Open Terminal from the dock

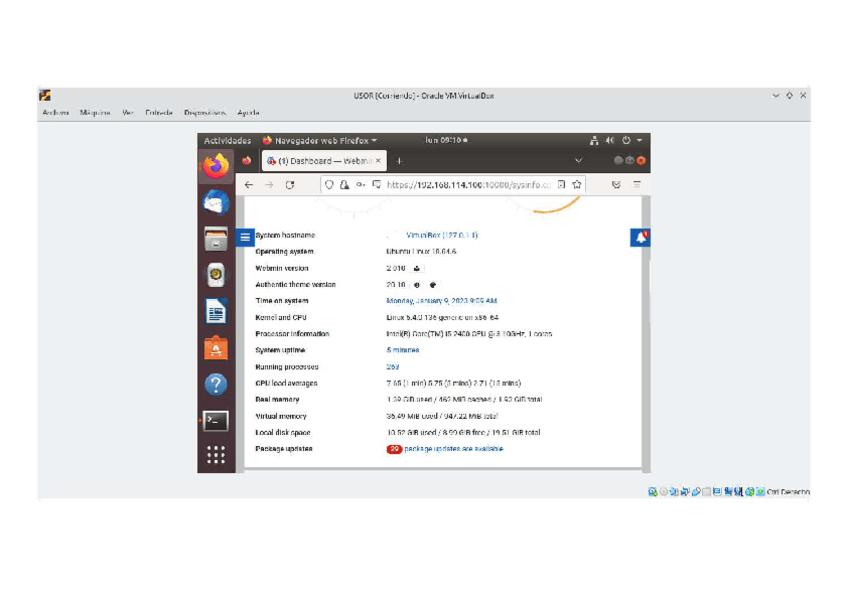point(216,421)
